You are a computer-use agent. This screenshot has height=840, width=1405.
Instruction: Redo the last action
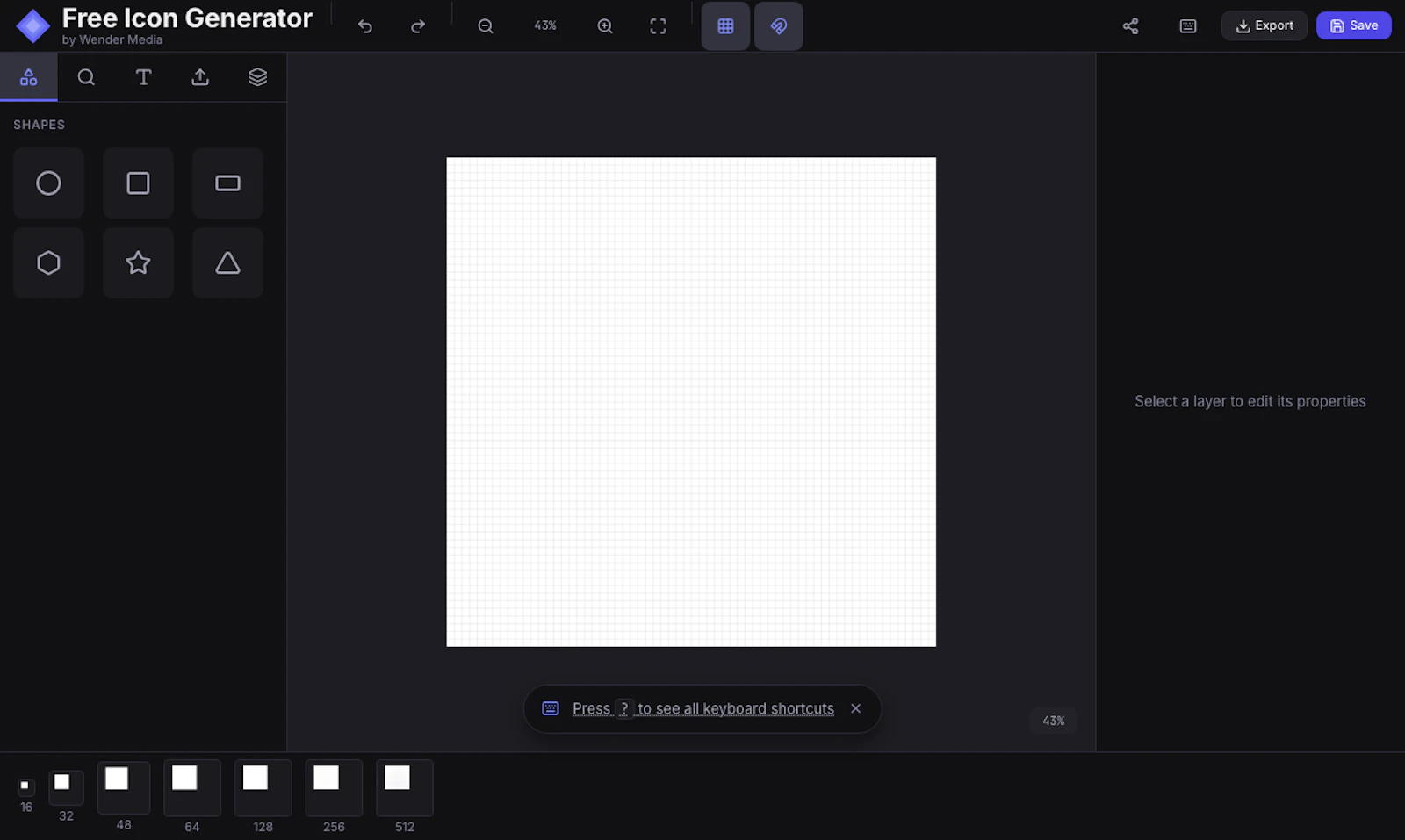pyautogui.click(x=418, y=26)
